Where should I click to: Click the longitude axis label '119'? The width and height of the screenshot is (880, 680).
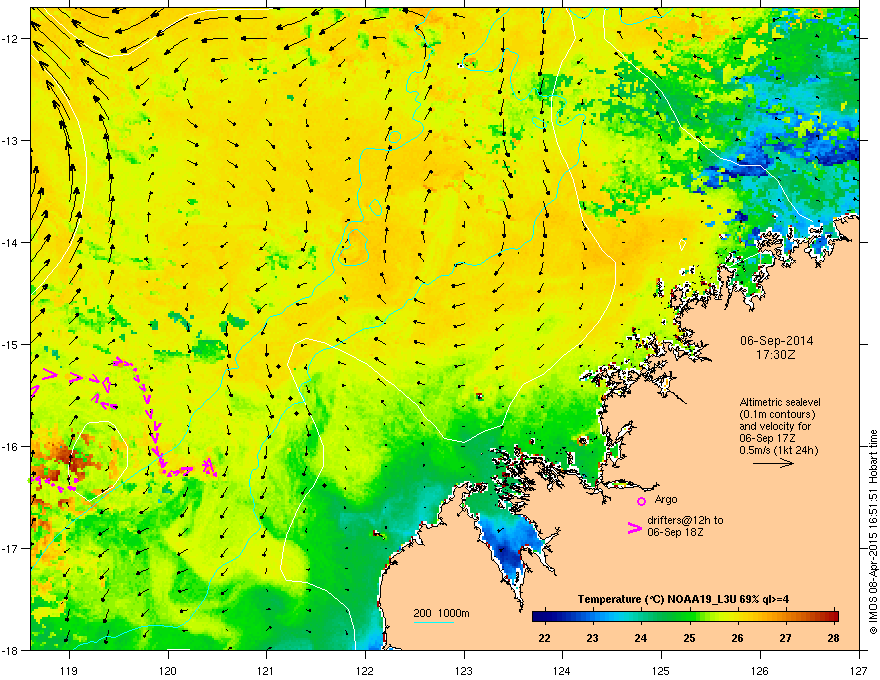tap(70, 670)
